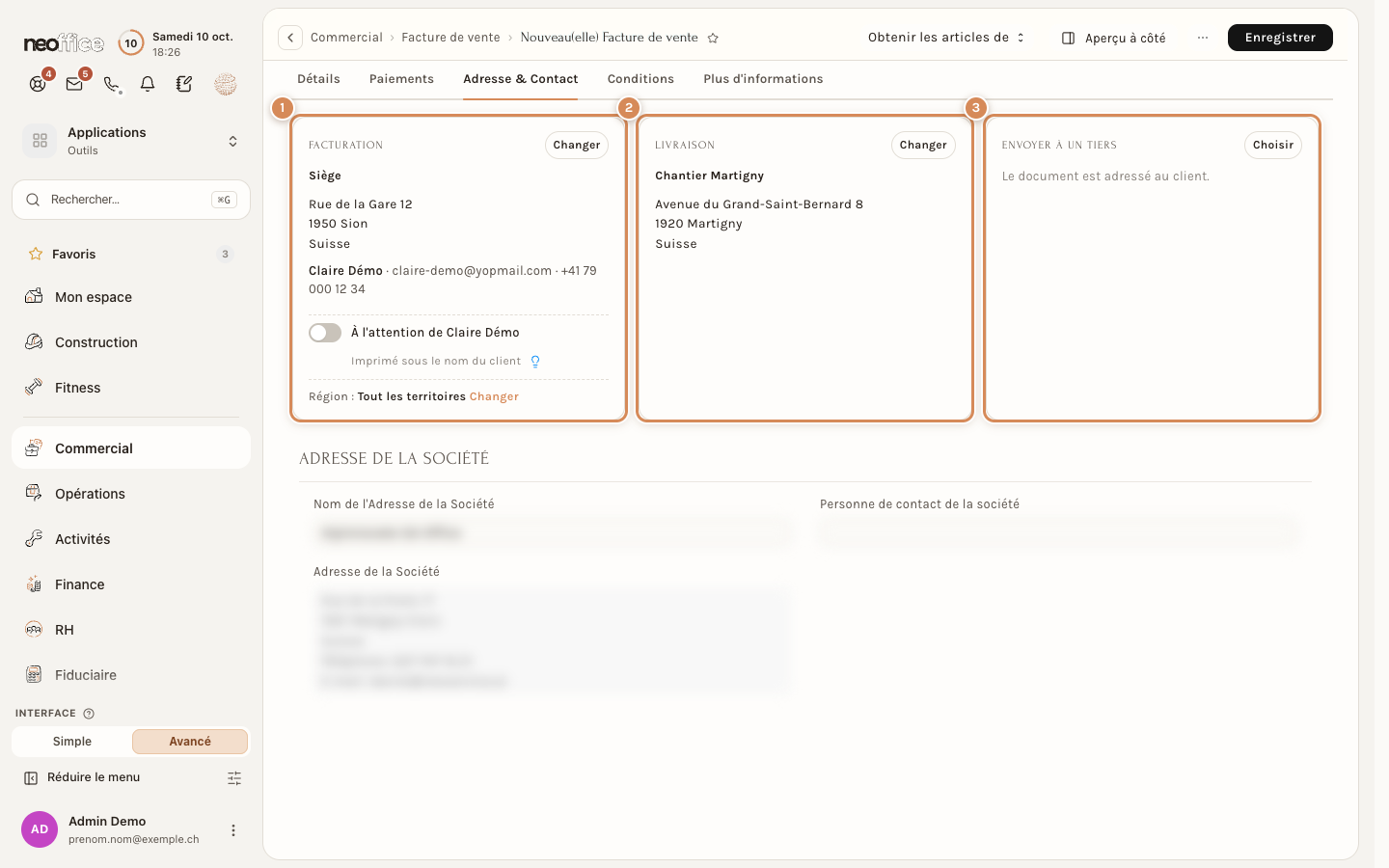Screen dimensions: 1389x868
Task: Click the neoffice logo
Action: (64, 43)
